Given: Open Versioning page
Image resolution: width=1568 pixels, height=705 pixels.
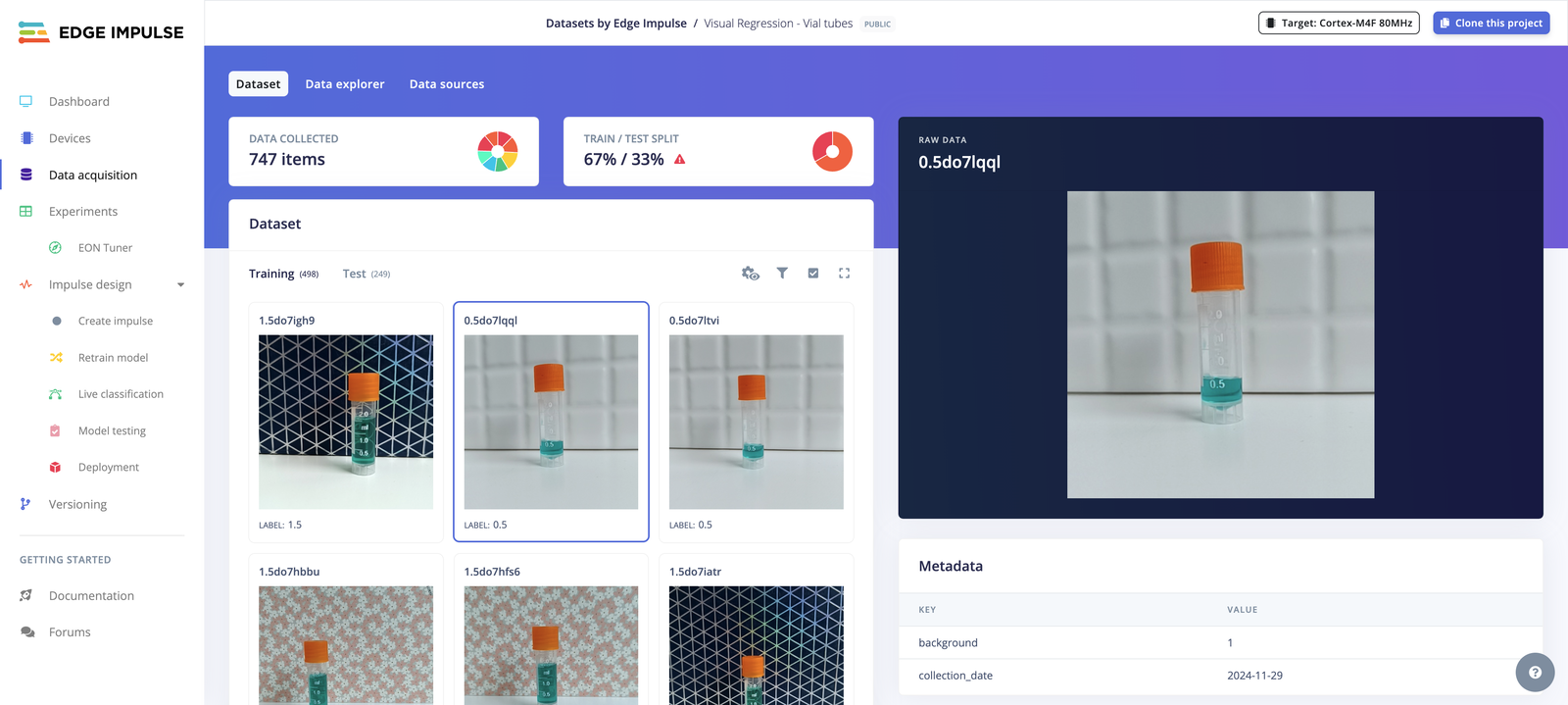Looking at the screenshot, I should click(x=77, y=504).
